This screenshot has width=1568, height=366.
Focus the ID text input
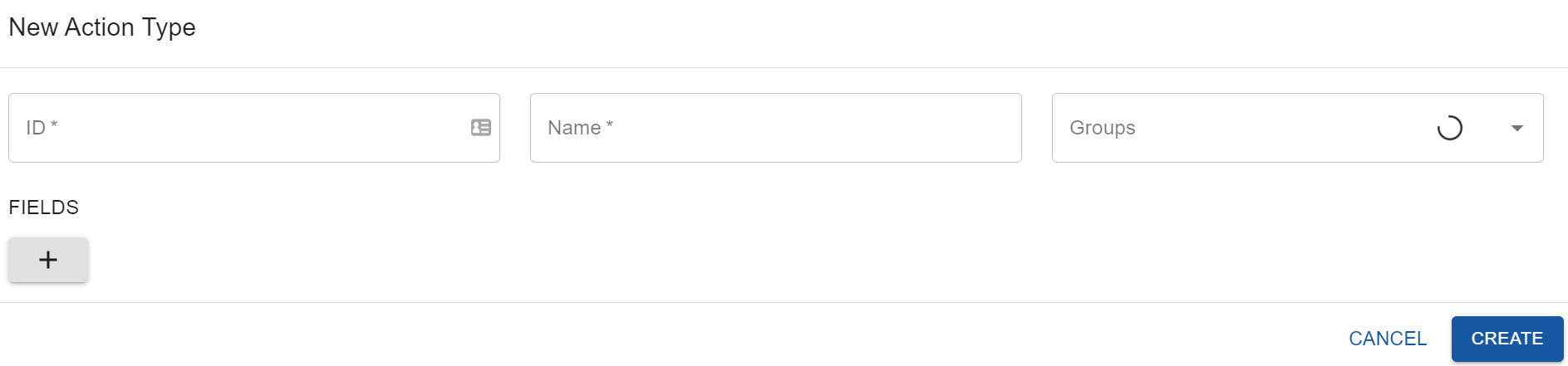click(249, 128)
